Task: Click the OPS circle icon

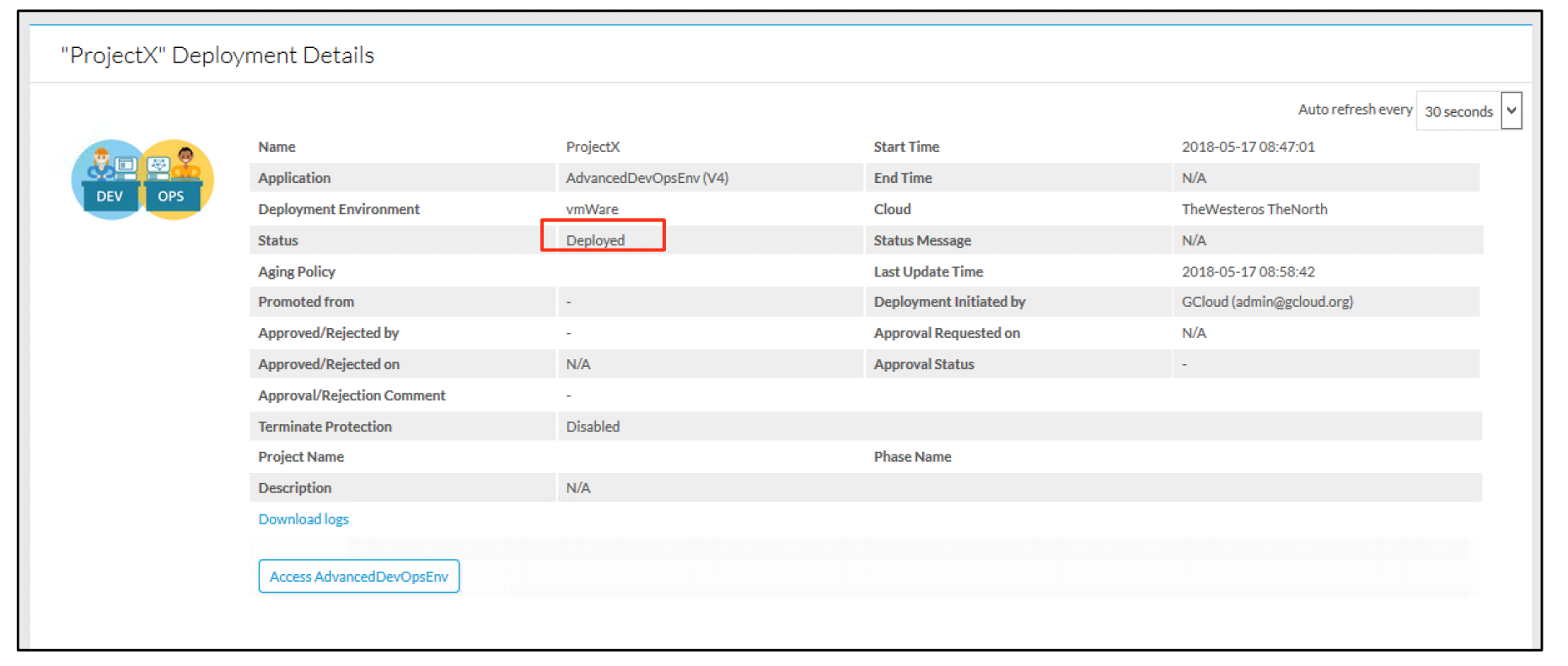Action: tap(176, 180)
